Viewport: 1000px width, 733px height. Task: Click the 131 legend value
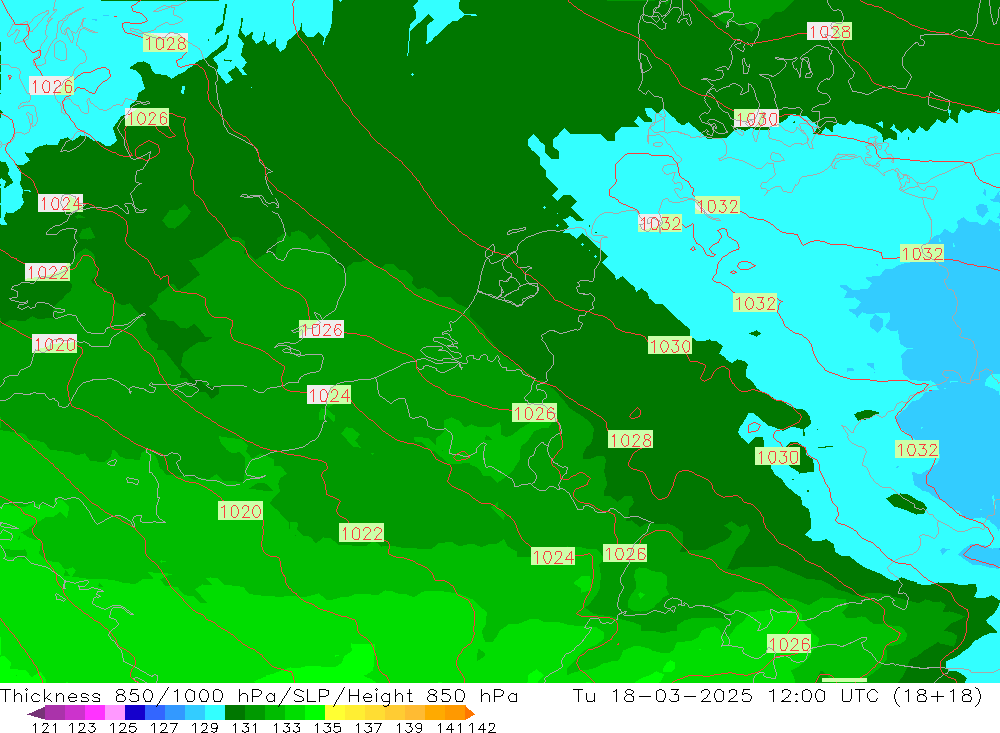tap(244, 727)
